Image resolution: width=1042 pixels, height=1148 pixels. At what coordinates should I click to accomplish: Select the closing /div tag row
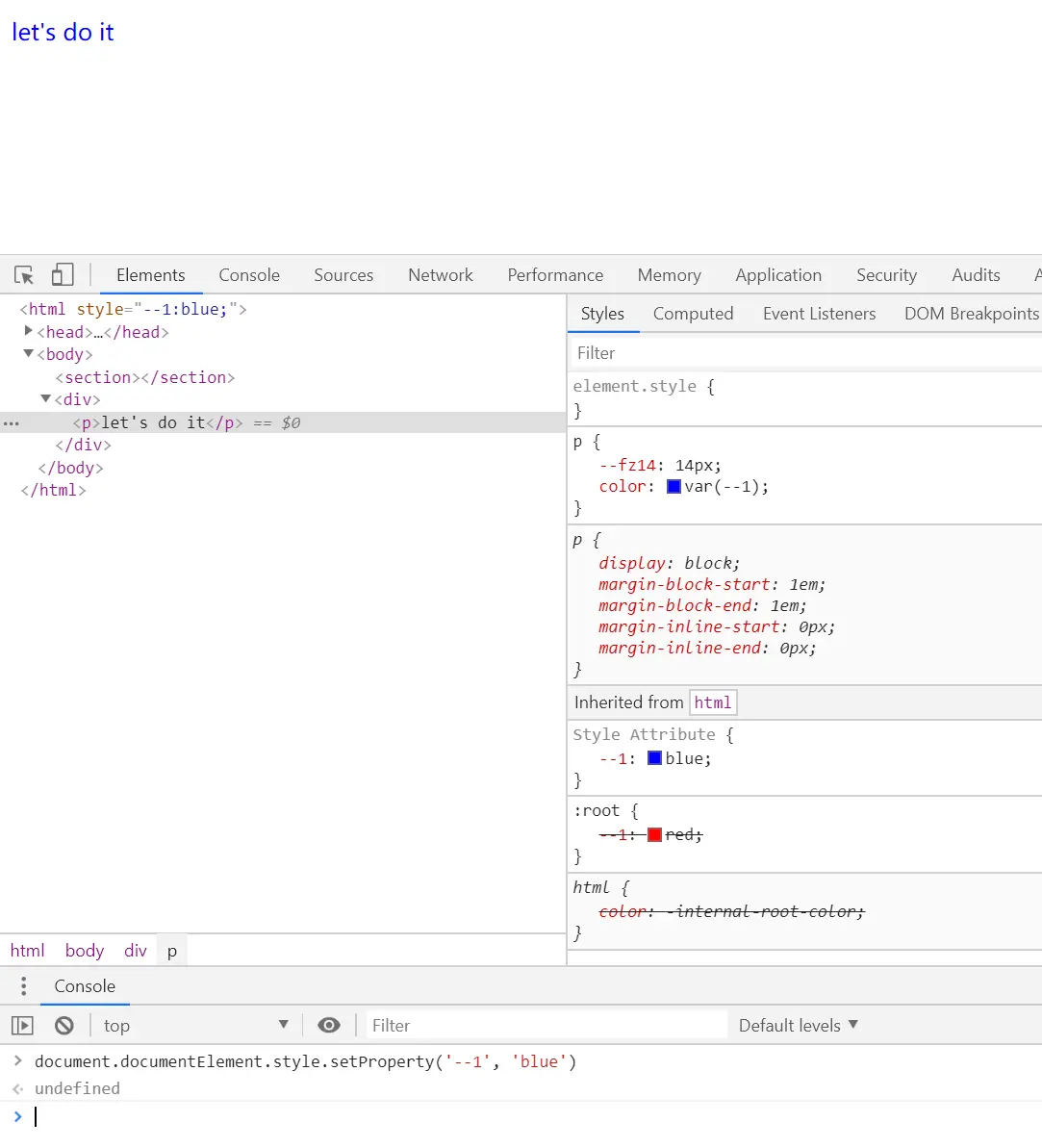point(83,445)
